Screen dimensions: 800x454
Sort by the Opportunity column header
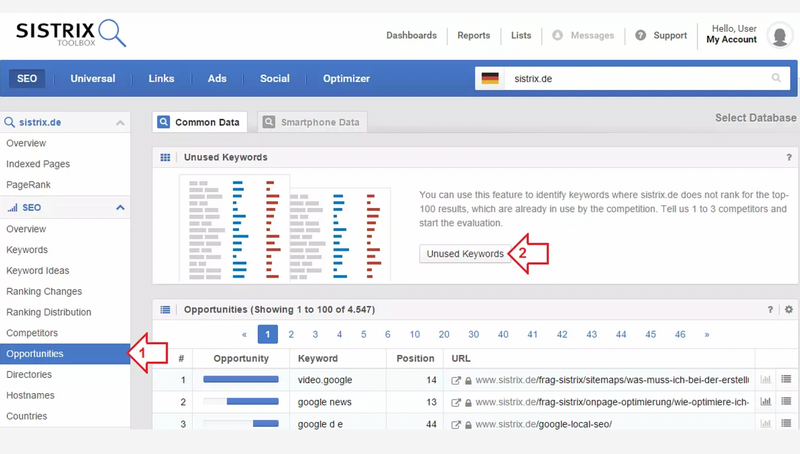click(241, 358)
